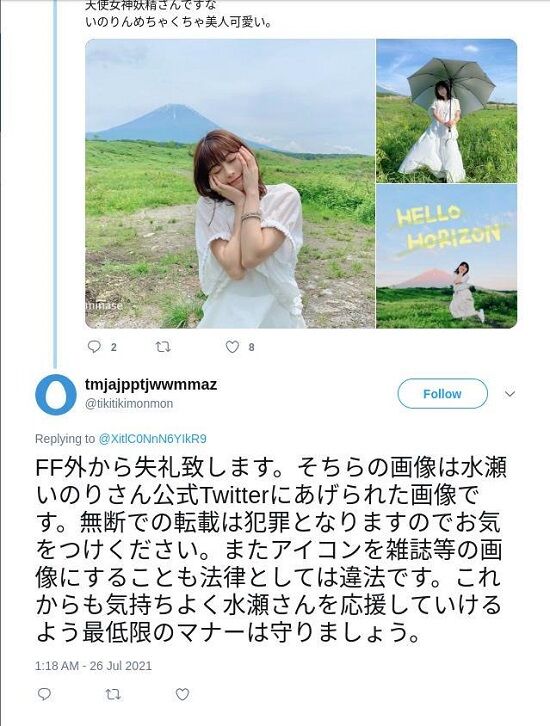Open the umbrella photo thumbnail
The image size is (550, 726).
coord(446,111)
